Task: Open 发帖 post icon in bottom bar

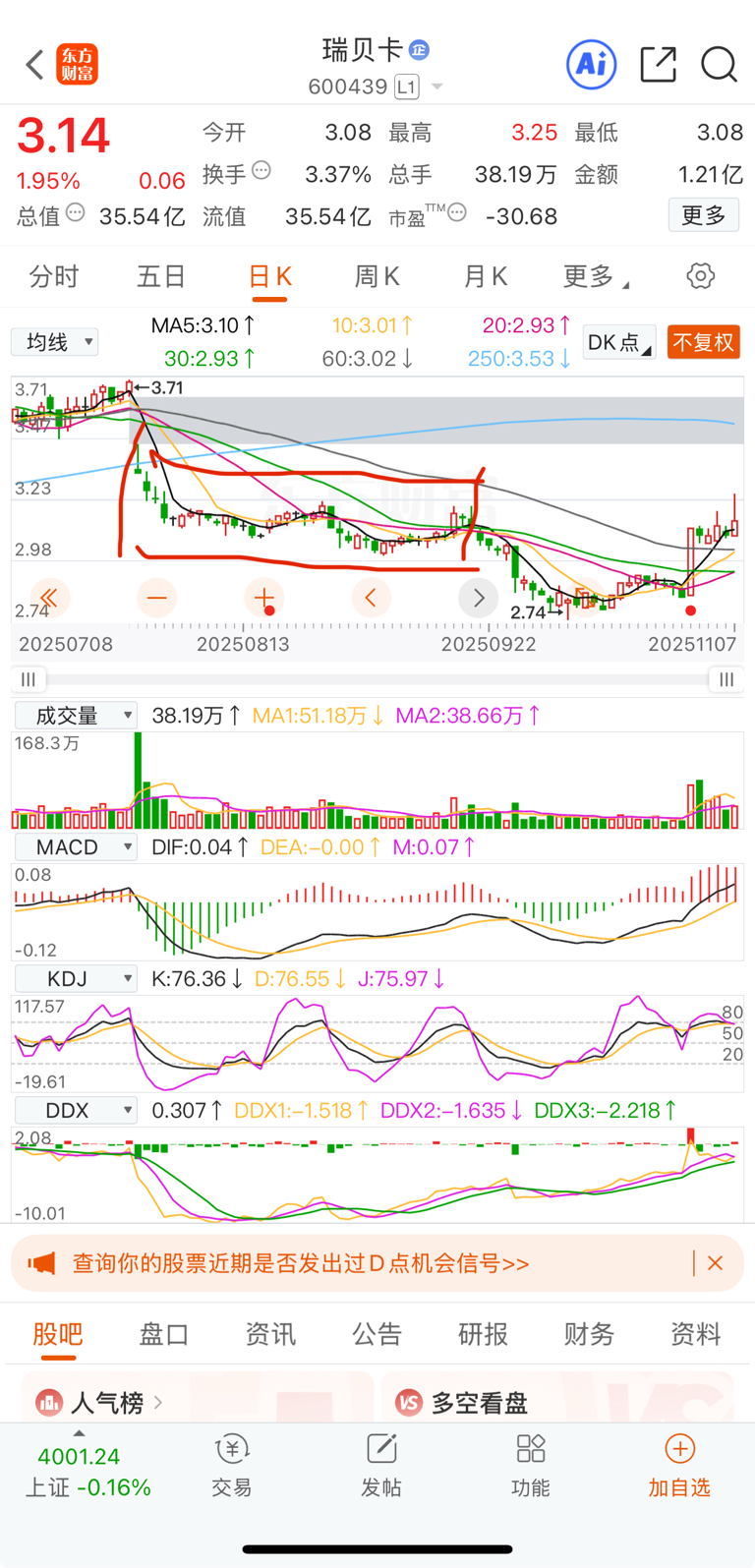Action: click(381, 1449)
